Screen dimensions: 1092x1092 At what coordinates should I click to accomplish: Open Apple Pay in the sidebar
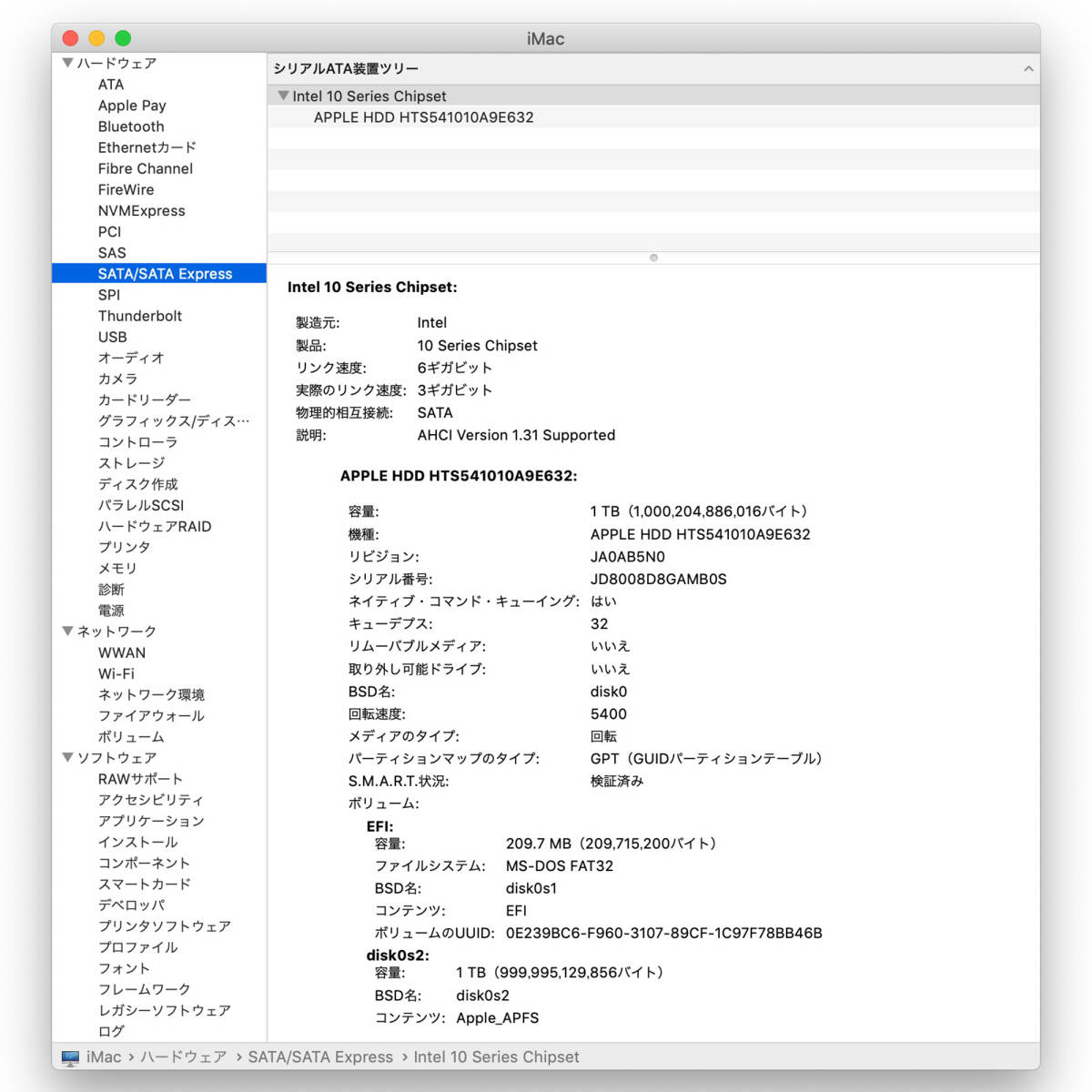(132, 106)
